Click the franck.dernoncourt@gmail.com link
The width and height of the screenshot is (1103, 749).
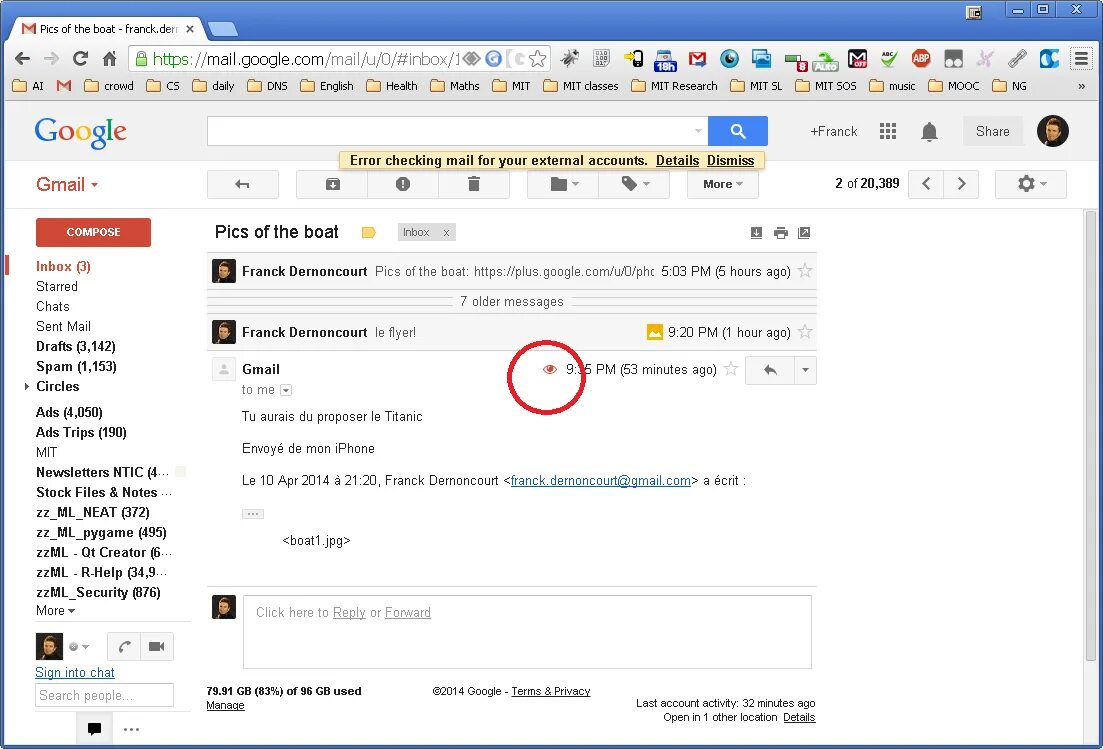601,481
